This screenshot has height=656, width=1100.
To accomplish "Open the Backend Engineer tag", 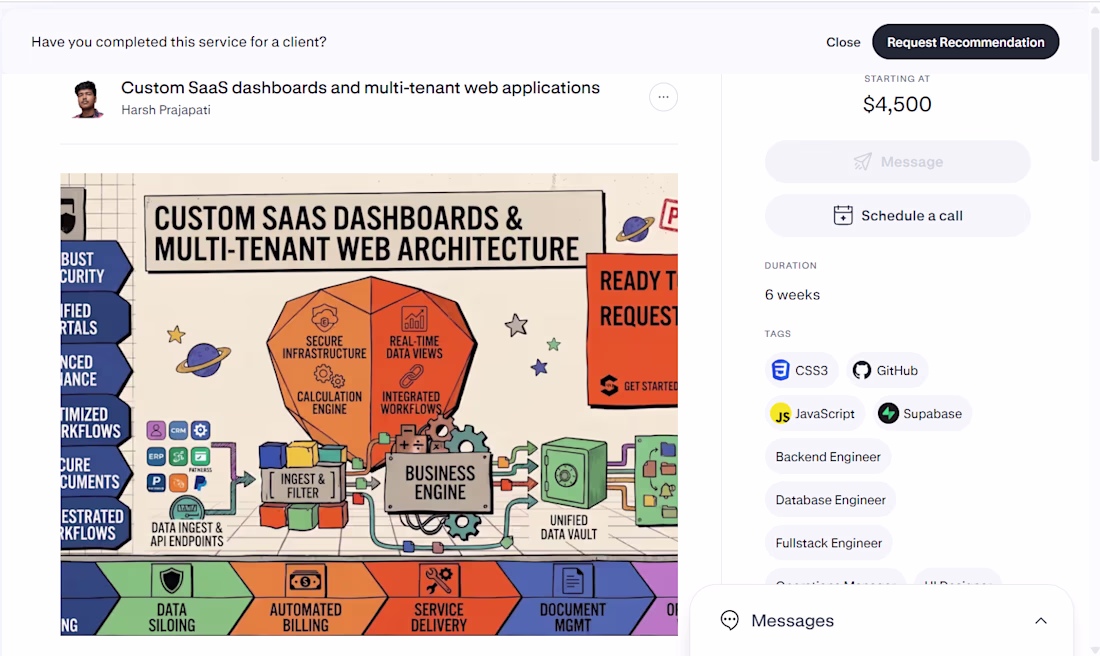I will [828, 457].
